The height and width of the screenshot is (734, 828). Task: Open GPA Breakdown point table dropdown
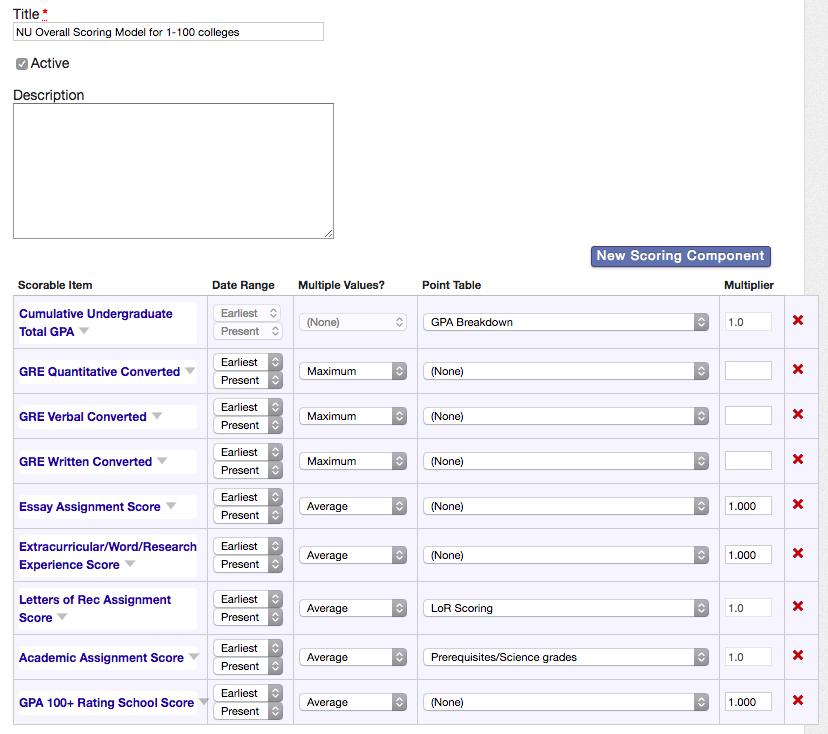tap(565, 322)
